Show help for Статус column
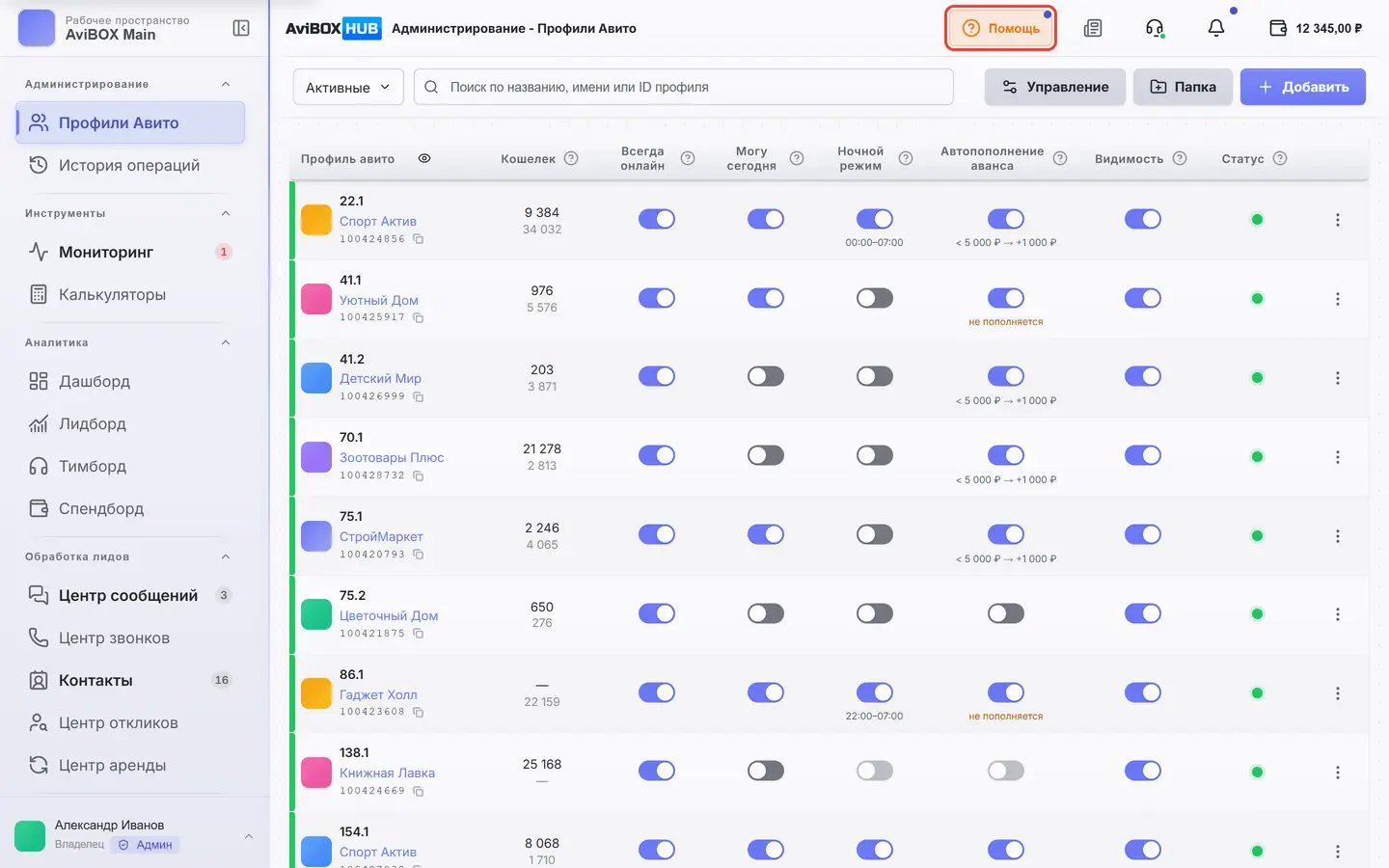Viewport: 1389px width, 868px height. 1280,158
